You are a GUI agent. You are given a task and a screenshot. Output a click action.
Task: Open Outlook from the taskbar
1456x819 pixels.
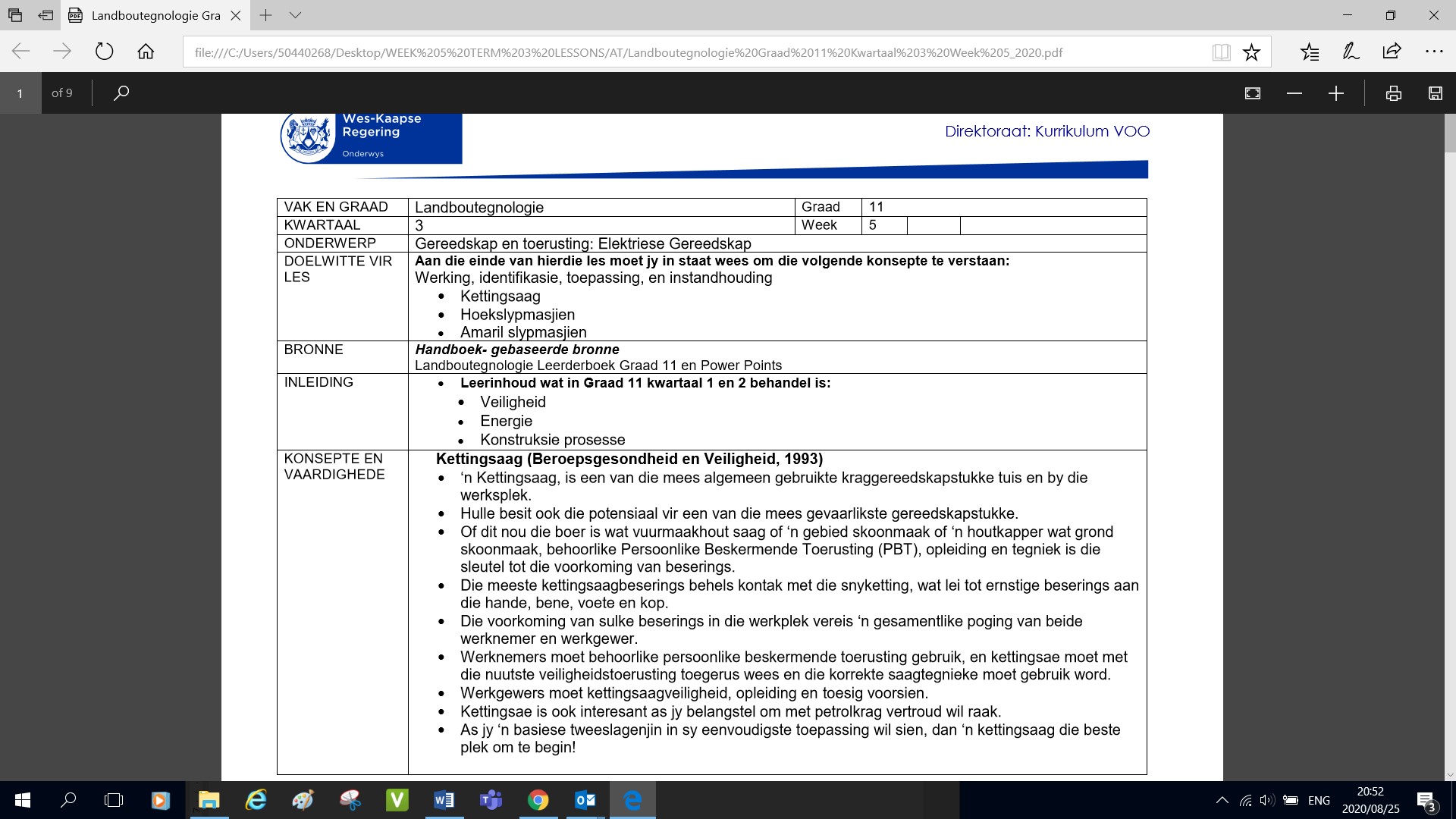click(585, 800)
